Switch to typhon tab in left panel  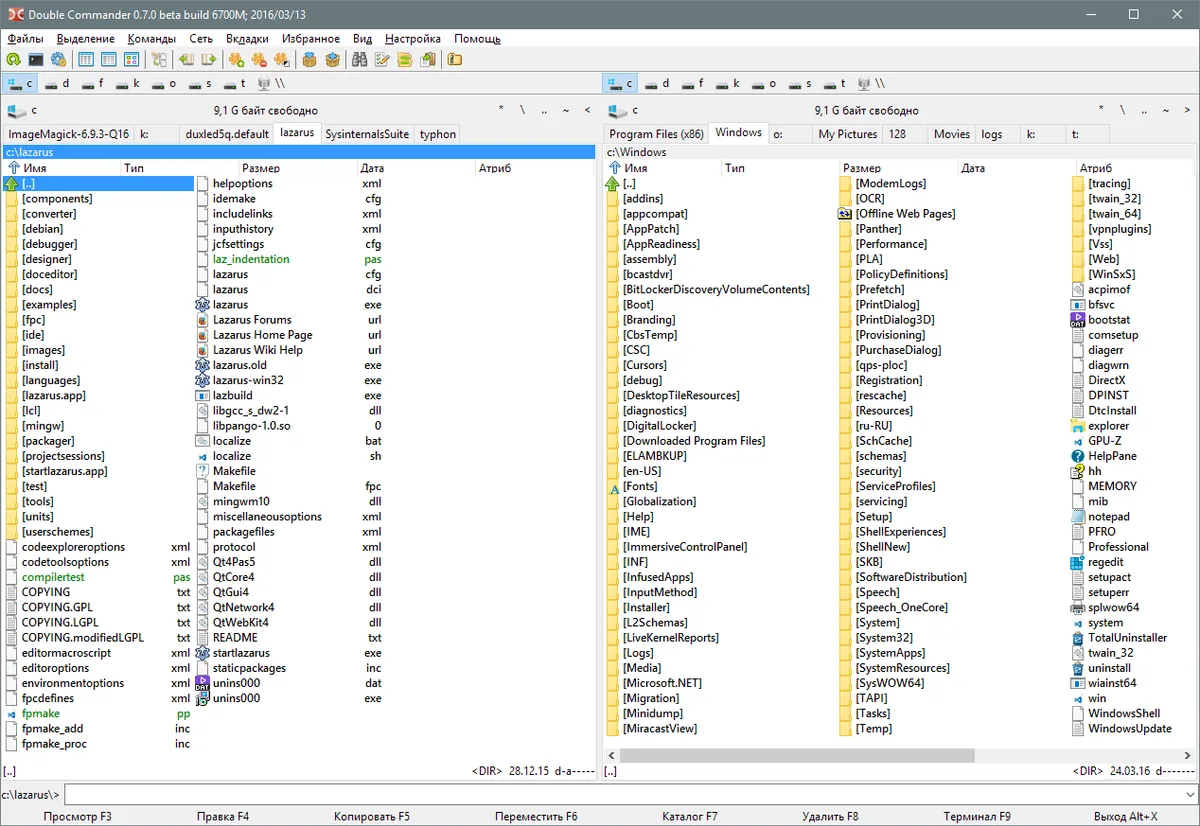click(438, 134)
